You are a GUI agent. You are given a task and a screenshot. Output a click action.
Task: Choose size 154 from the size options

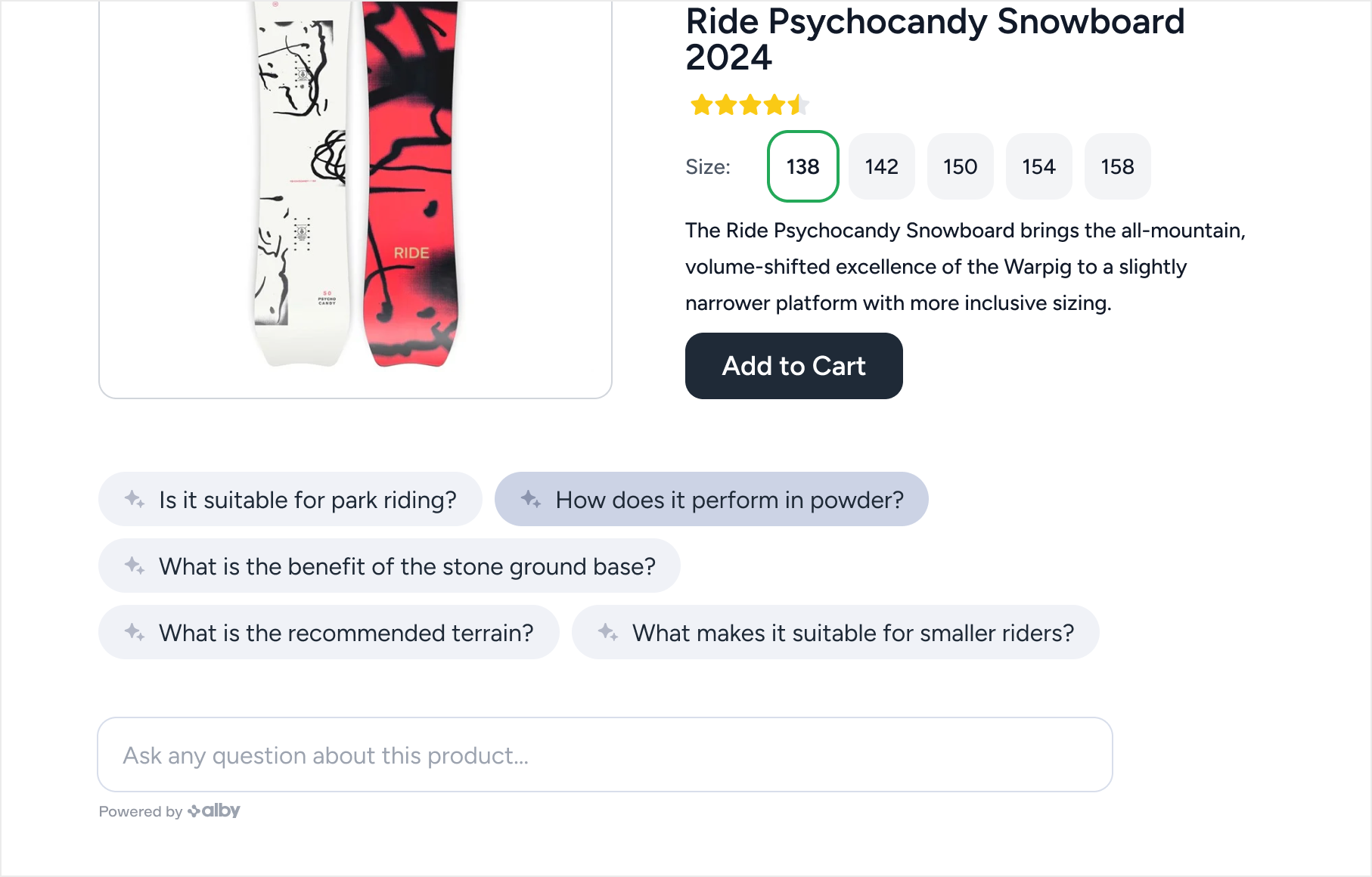[1038, 166]
